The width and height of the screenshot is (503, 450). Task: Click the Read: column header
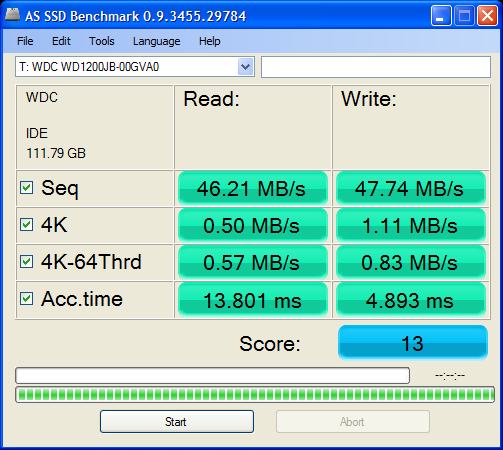point(211,99)
